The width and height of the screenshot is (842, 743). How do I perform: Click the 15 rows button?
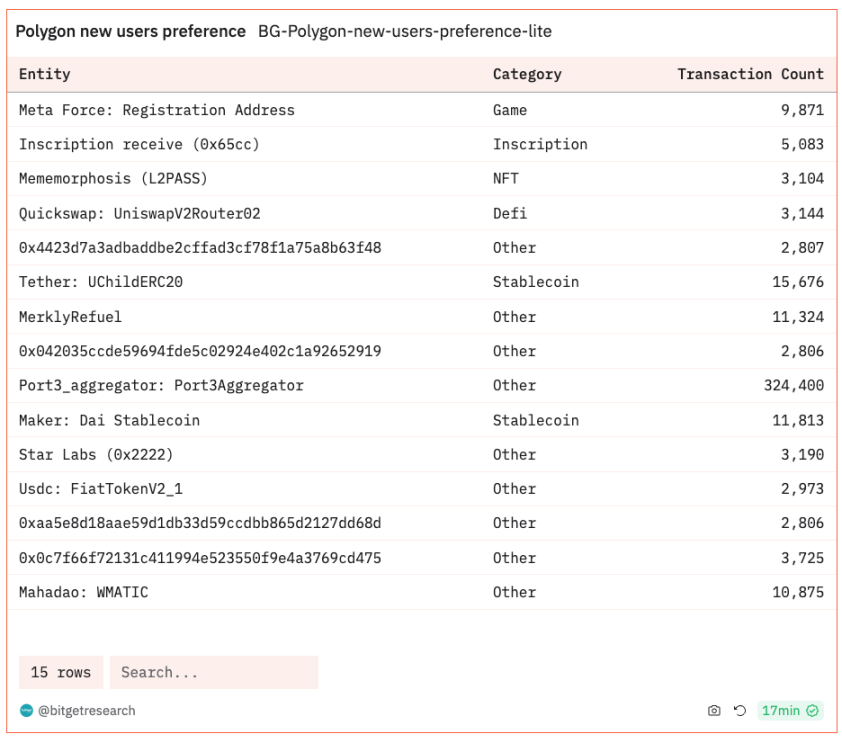(61, 672)
